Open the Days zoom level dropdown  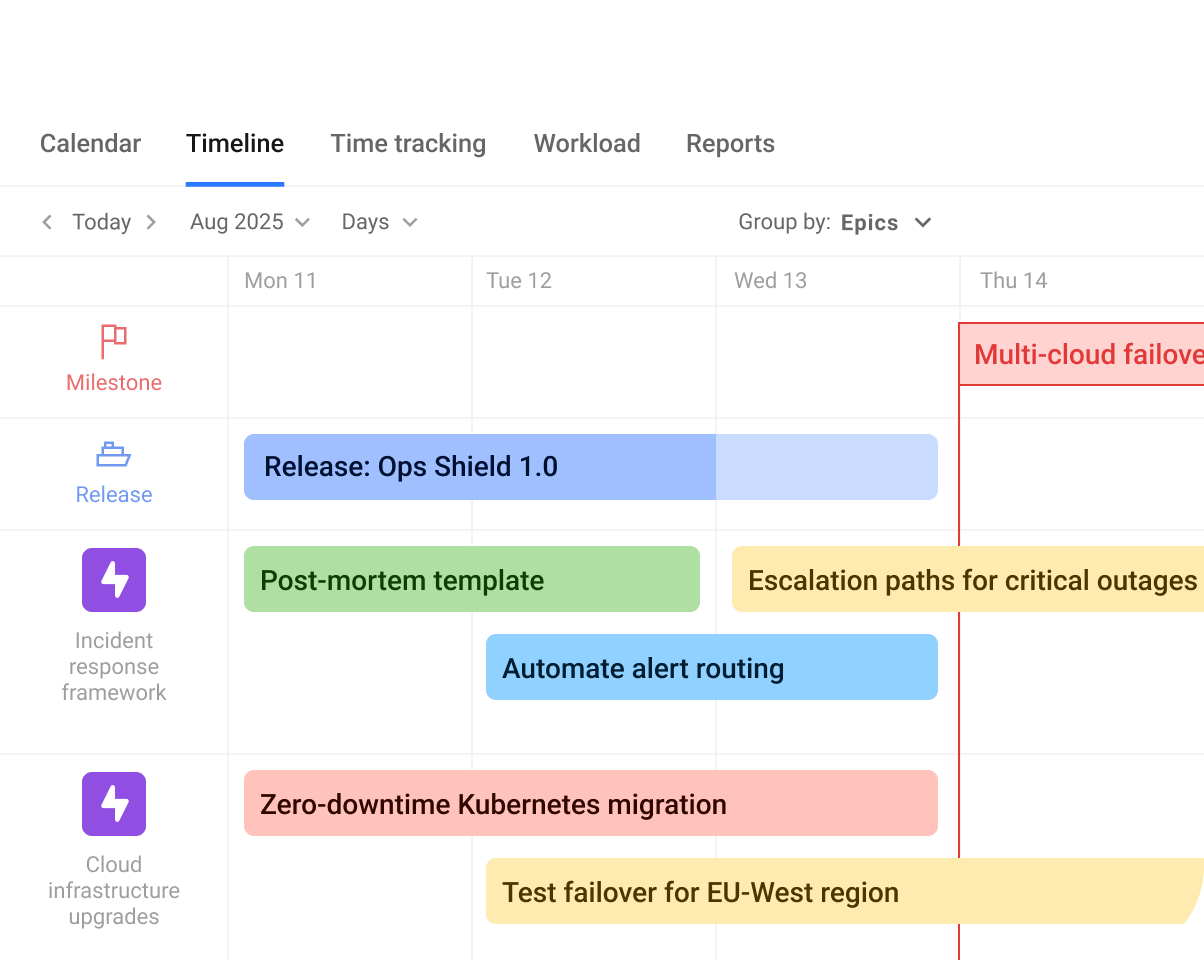(x=378, y=222)
